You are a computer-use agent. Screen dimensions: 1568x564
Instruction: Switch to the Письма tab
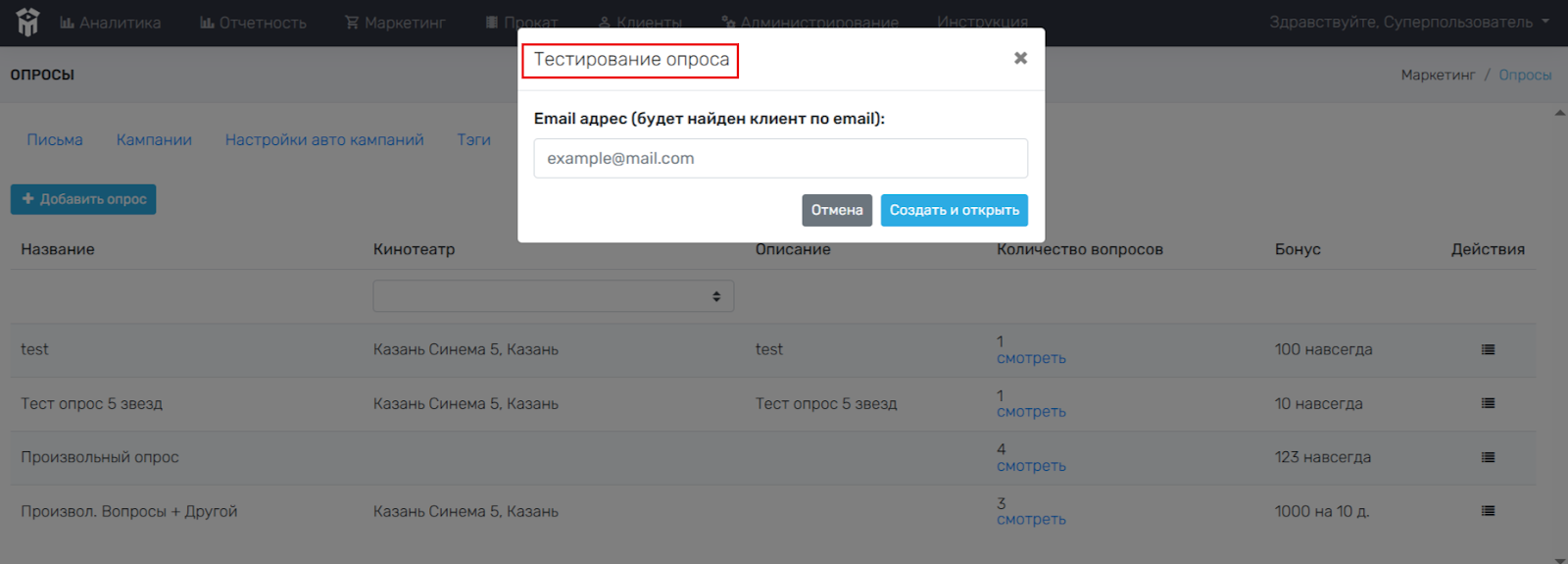(55, 140)
